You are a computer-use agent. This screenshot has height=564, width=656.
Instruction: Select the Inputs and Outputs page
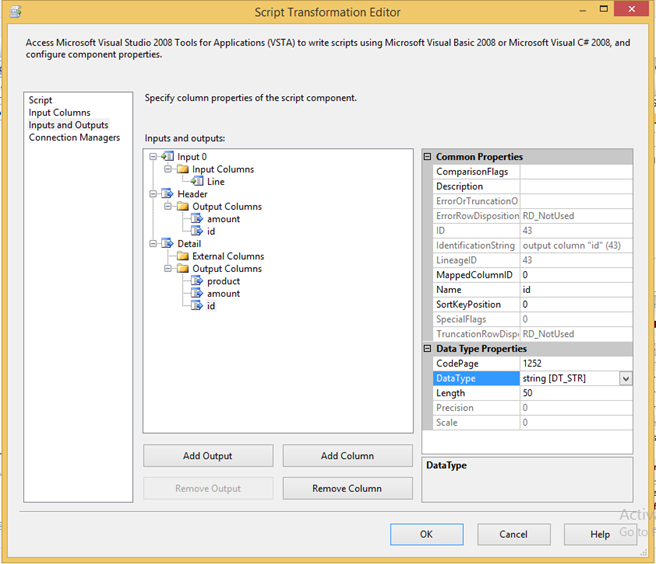coord(69,125)
